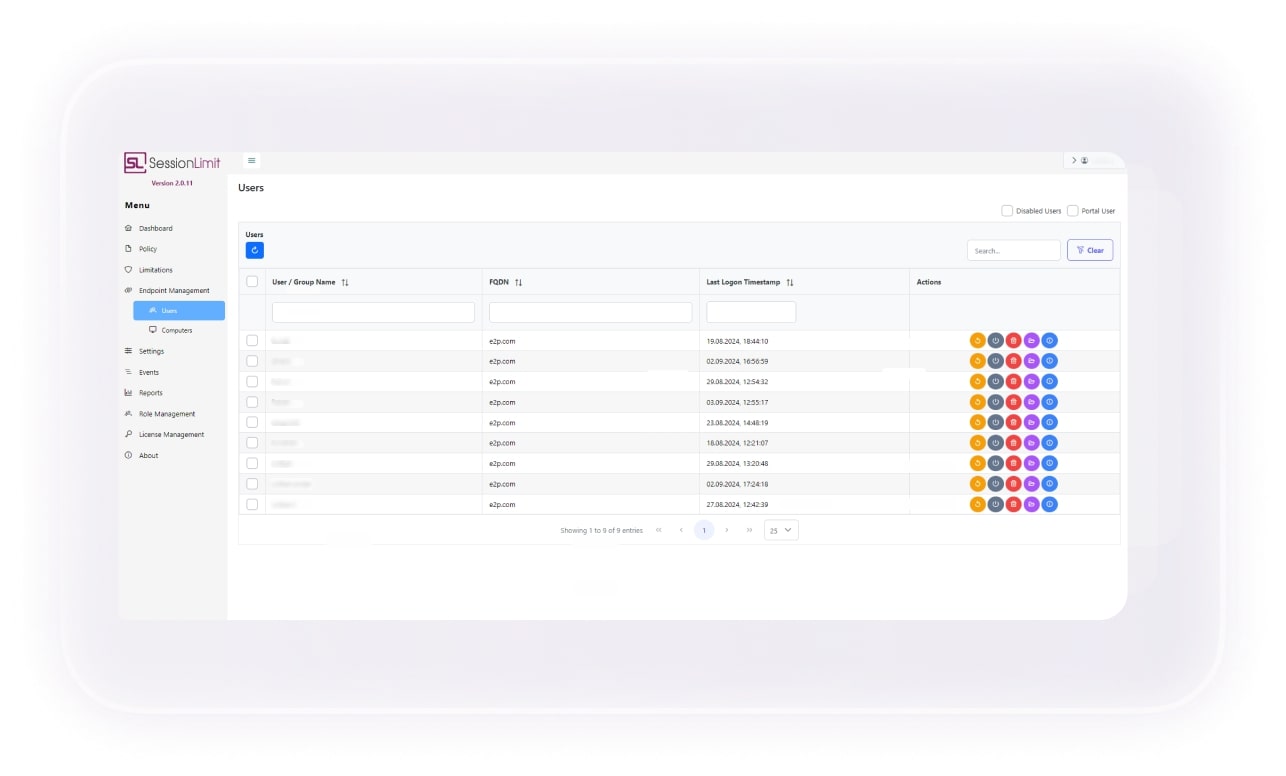Click purple folder icon for 29.08.2024, 12:54:32 row
This screenshot has width=1286, height=776.
(x=1031, y=382)
